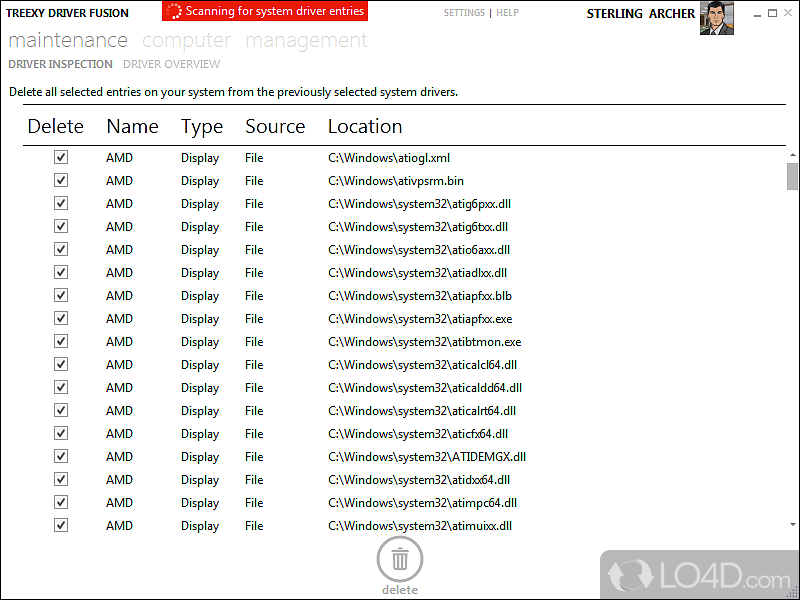Click the Sterling Archer avatar picture
Screen dimensions: 800x600
point(715,18)
